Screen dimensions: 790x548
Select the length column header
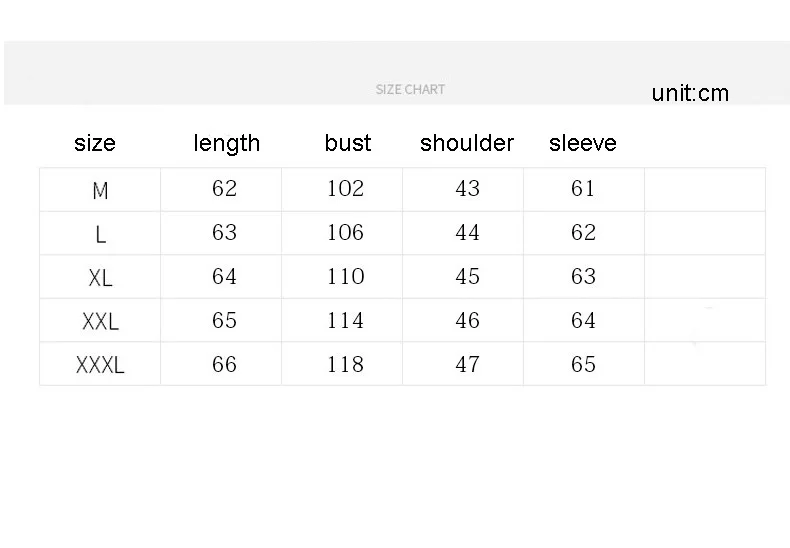(x=226, y=143)
